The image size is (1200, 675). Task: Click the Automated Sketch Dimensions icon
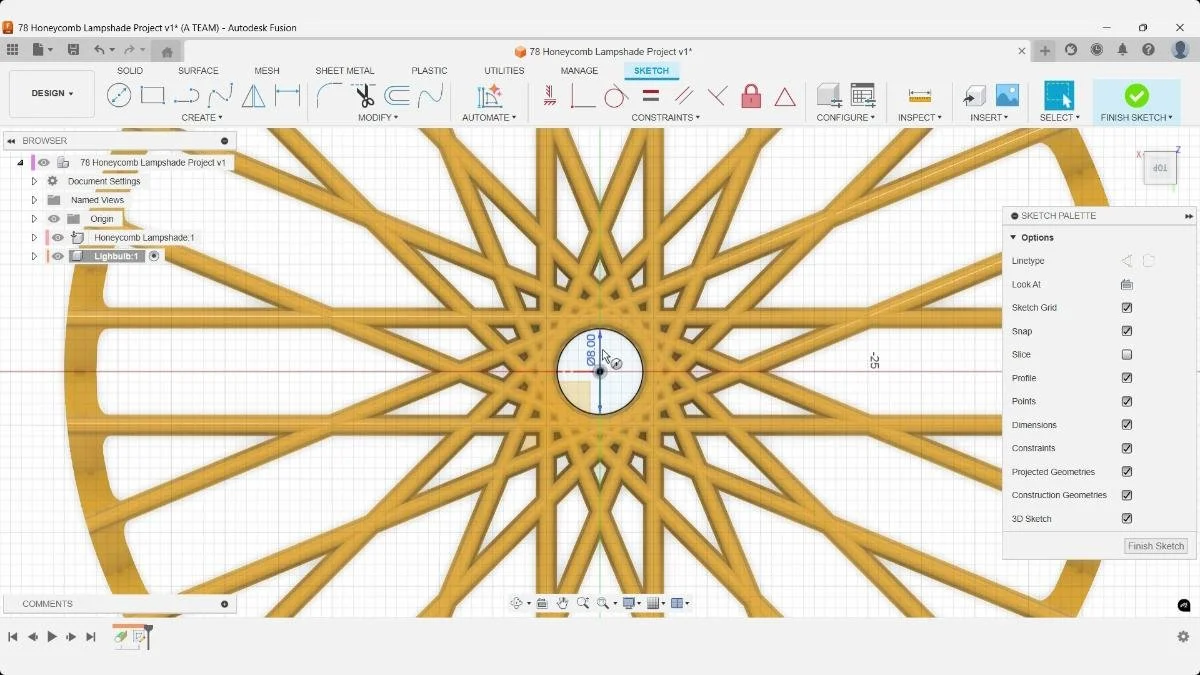489,96
